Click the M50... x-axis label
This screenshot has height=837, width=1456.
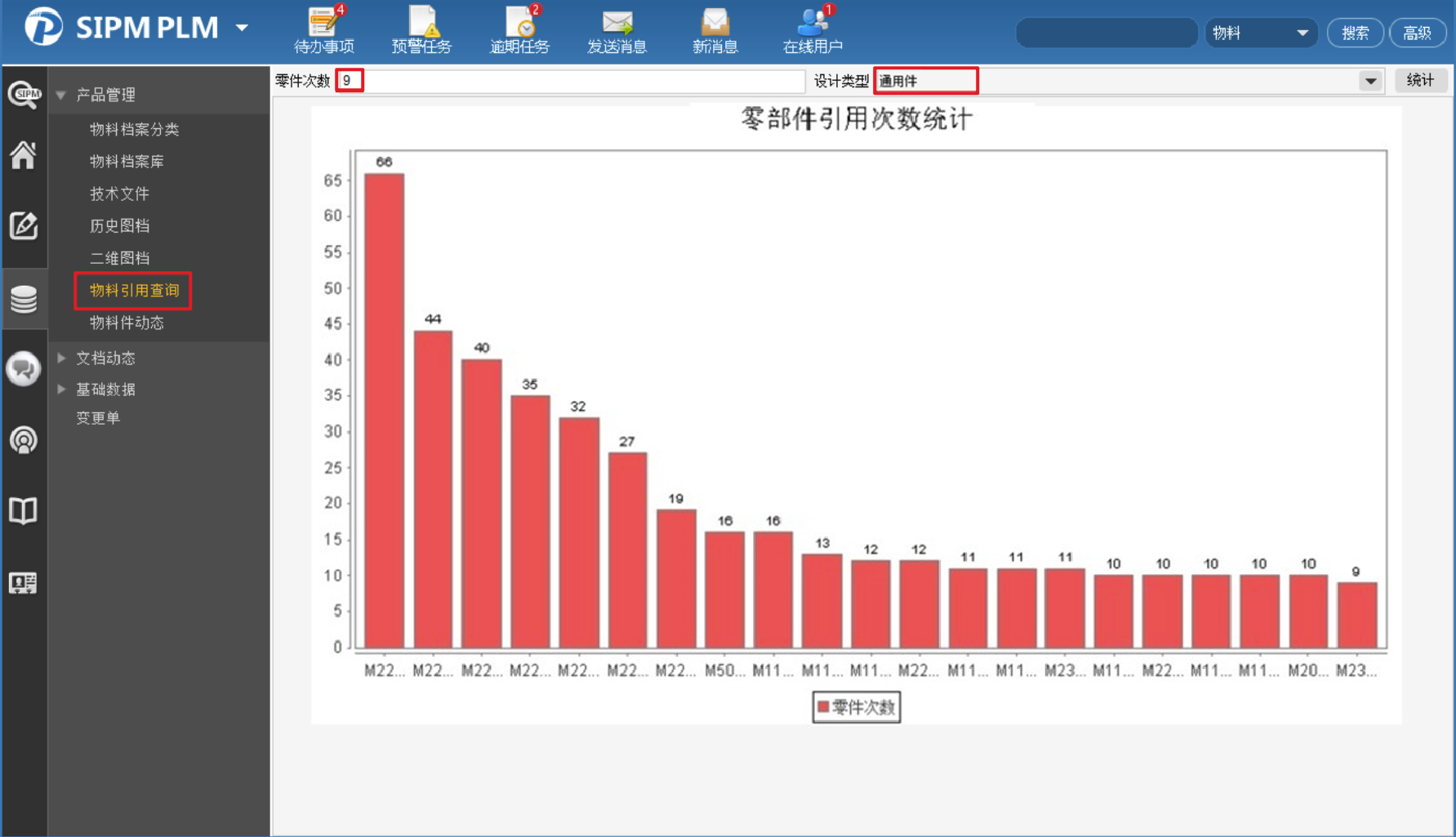pos(724,670)
